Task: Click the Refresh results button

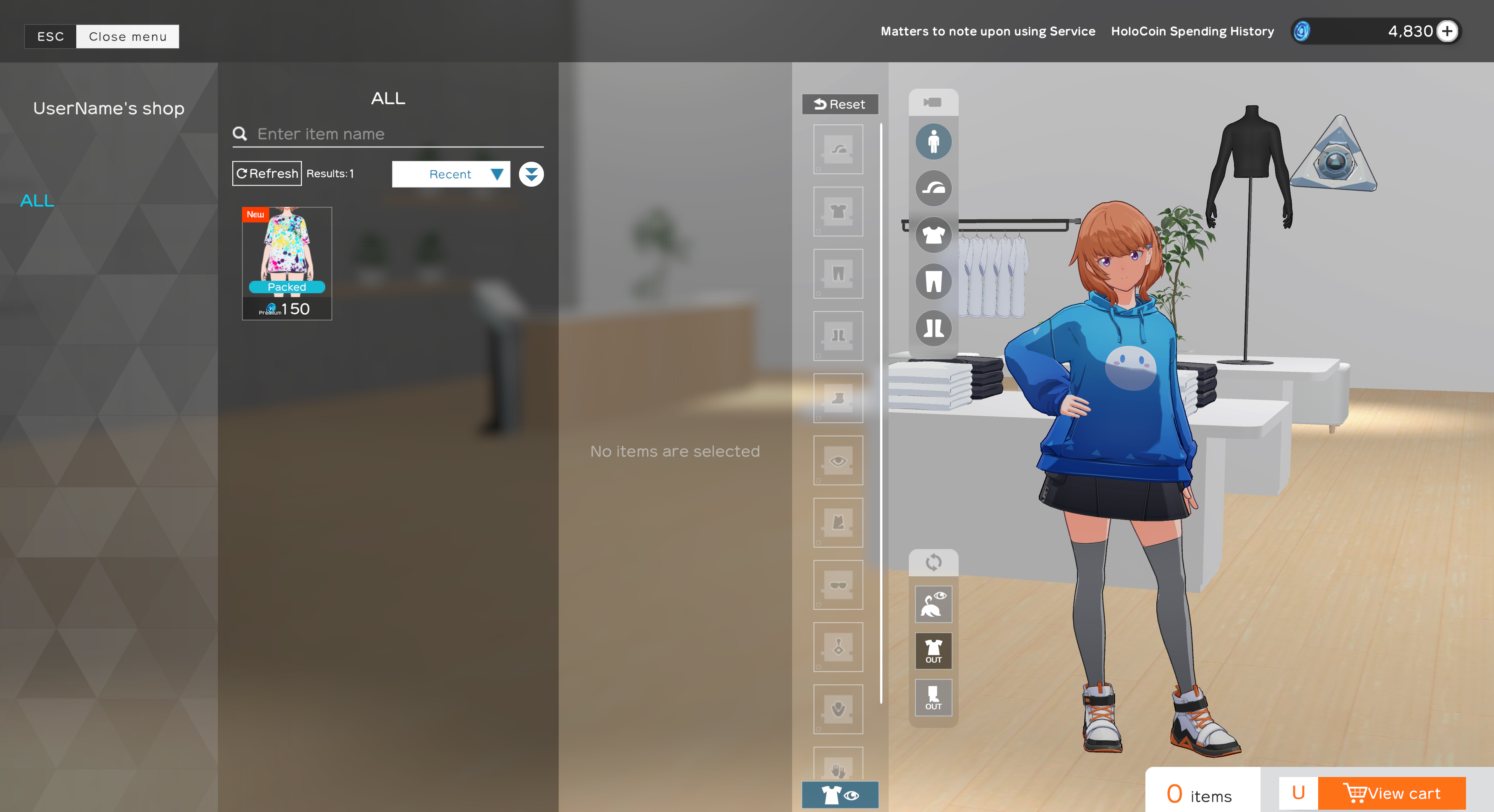Action: (x=267, y=173)
